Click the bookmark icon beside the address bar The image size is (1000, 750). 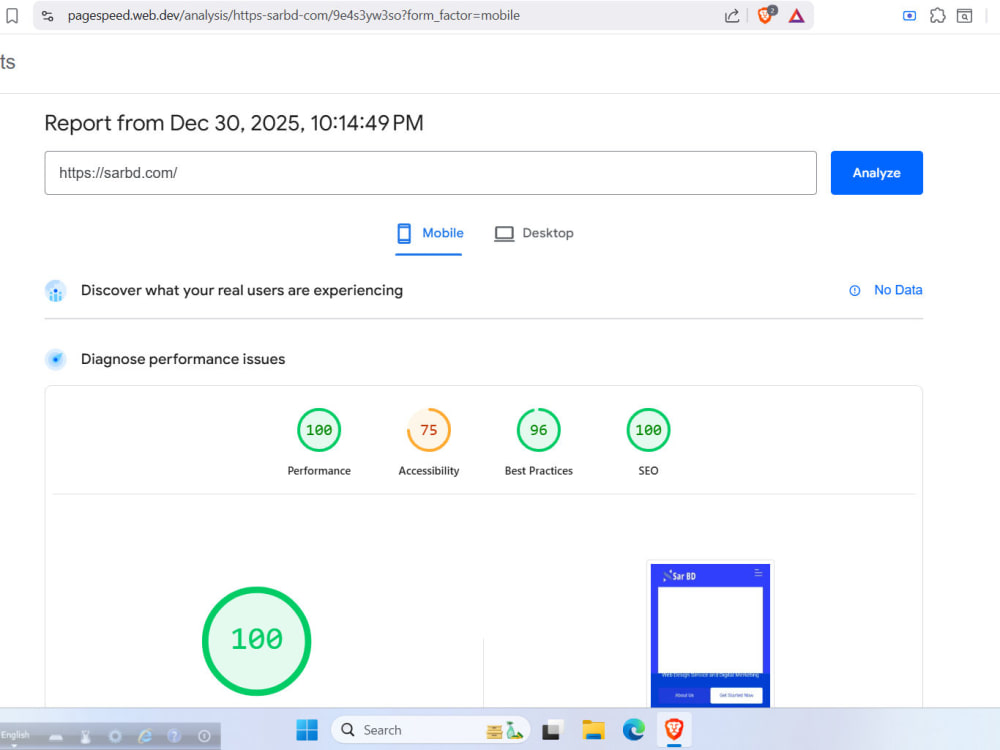11,15
